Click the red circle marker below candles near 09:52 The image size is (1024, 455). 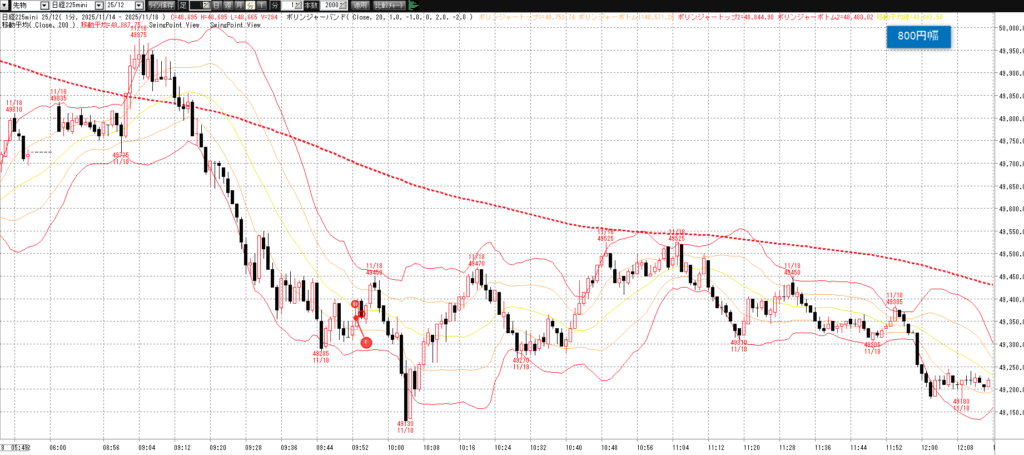[366, 343]
